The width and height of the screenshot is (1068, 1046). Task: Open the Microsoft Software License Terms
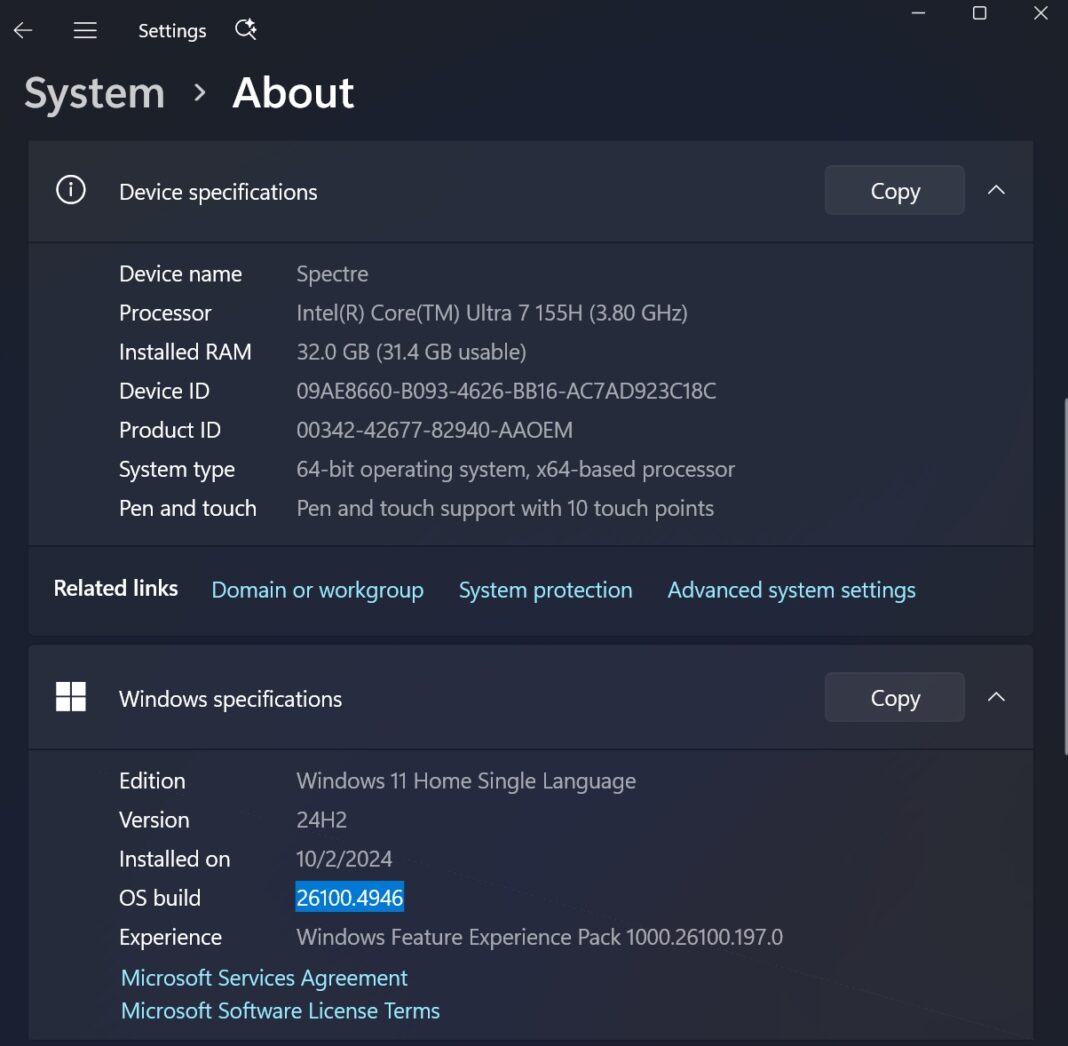(x=279, y=1010)
